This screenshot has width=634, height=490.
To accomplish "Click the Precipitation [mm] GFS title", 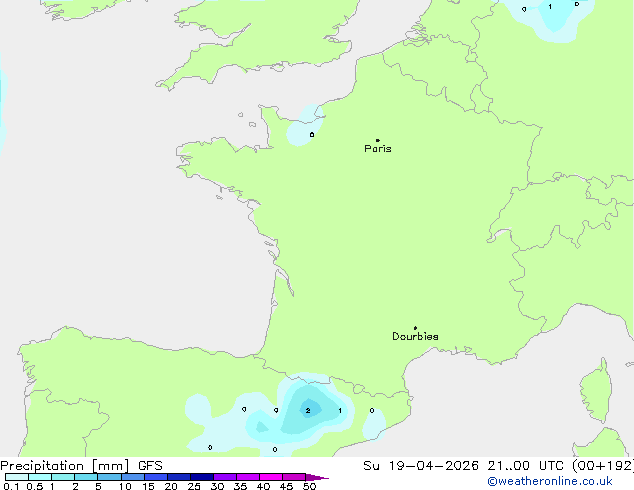I will tap(81, 466).
